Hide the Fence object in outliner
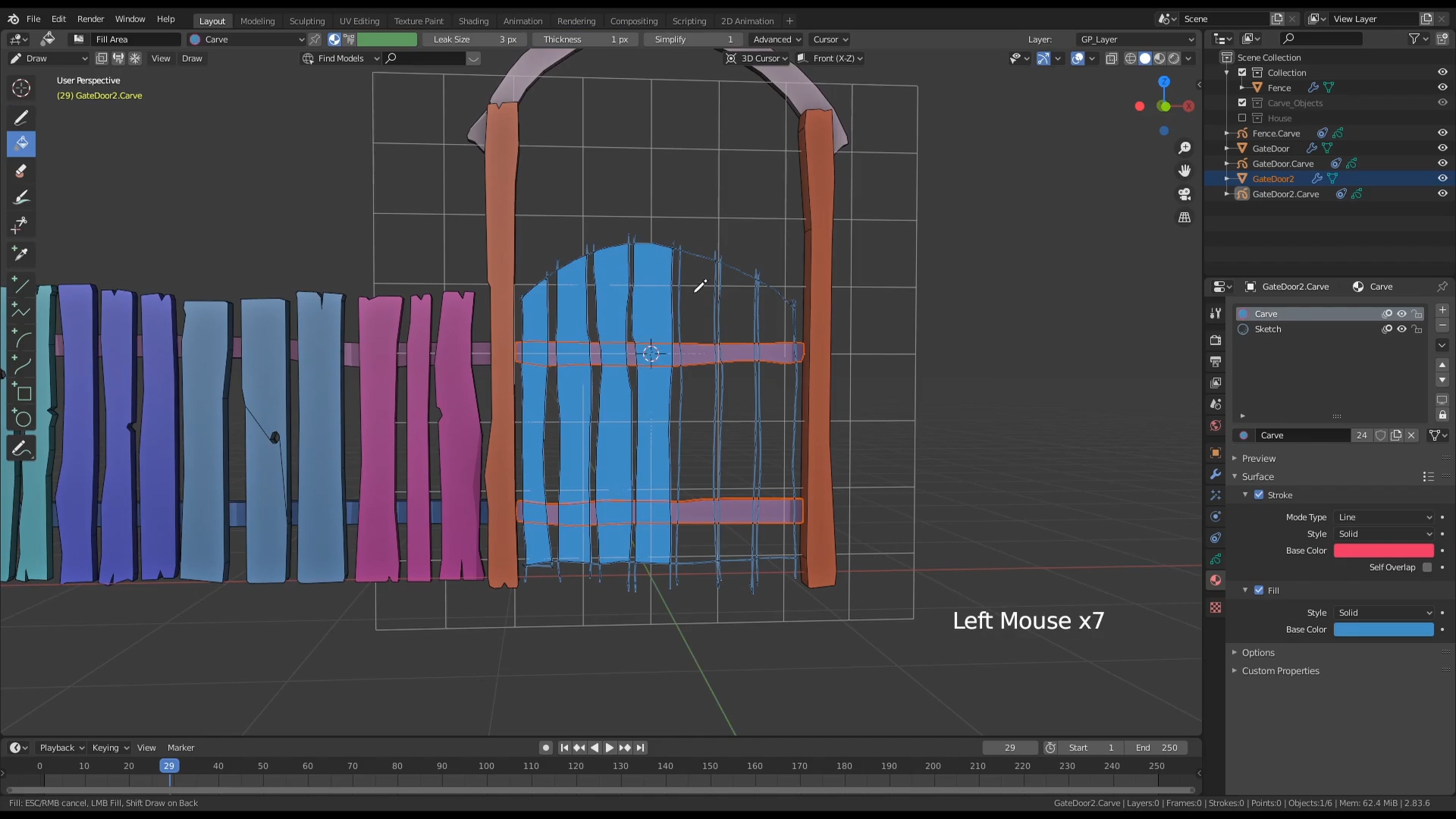This screenshot has height=819, width=1456. pyautogui.click(x=1442, y=88)
